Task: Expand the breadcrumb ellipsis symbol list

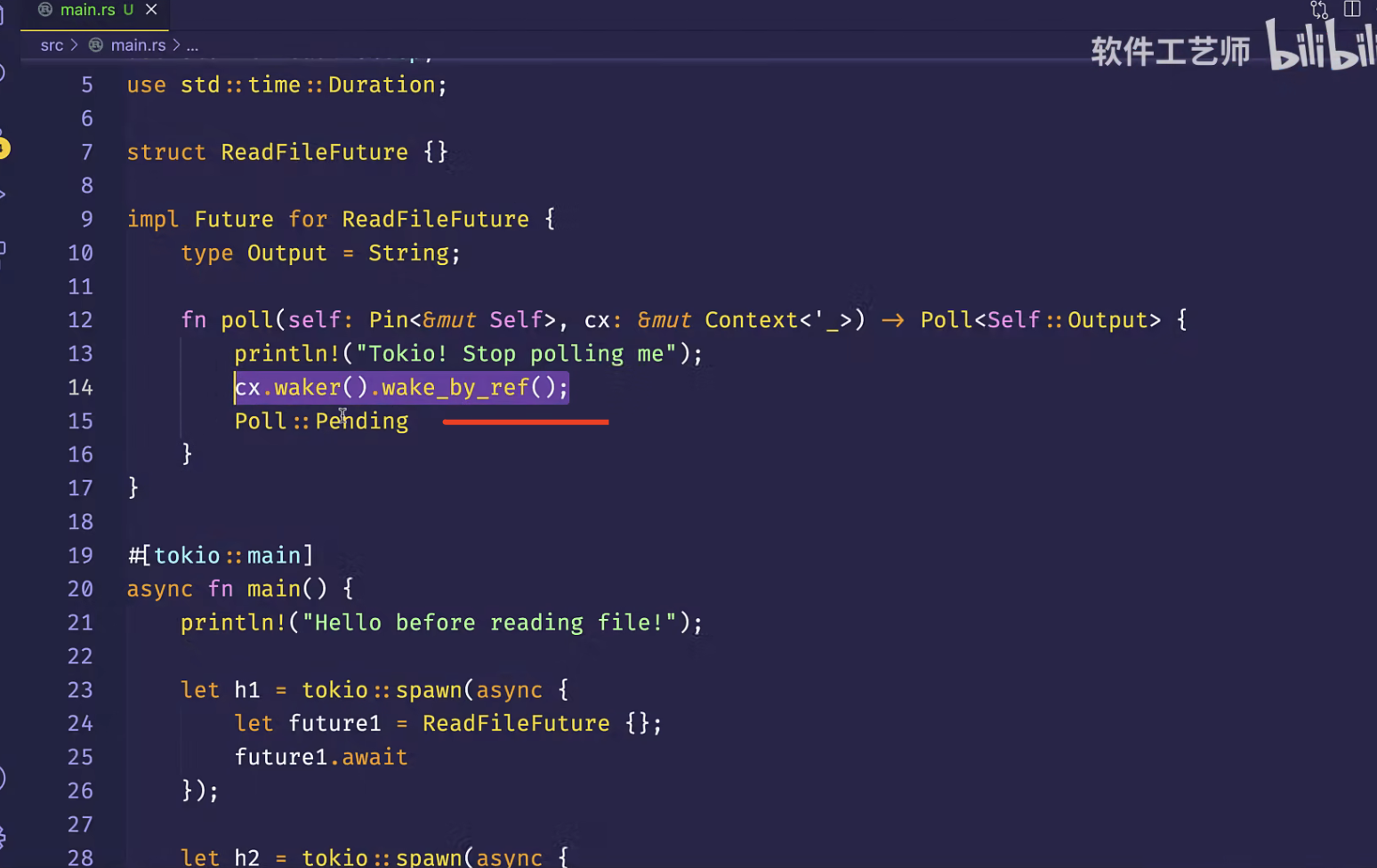Action: coord(192,45)
